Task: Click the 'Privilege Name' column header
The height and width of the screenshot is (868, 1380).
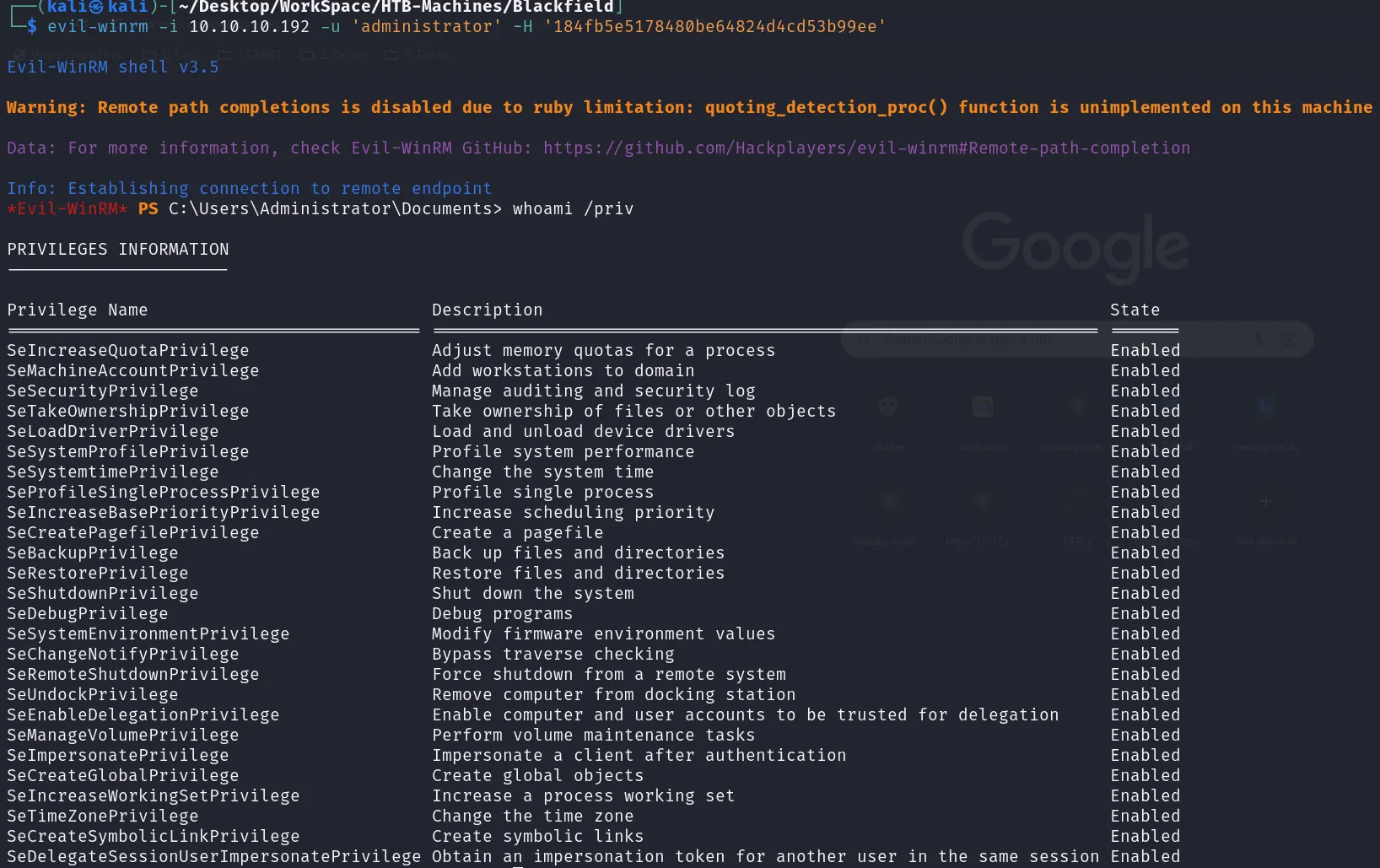Action: (78, 310)
